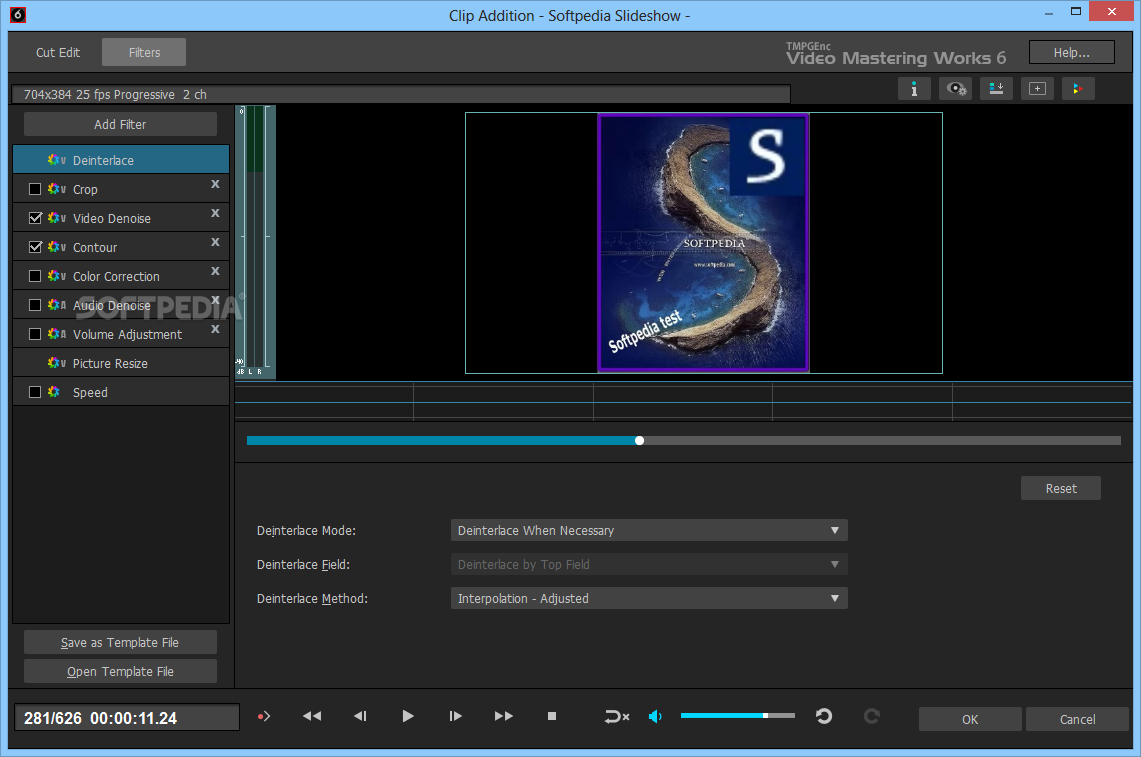
Task: Remove the Contour filter via X
Action: point(215,242)
